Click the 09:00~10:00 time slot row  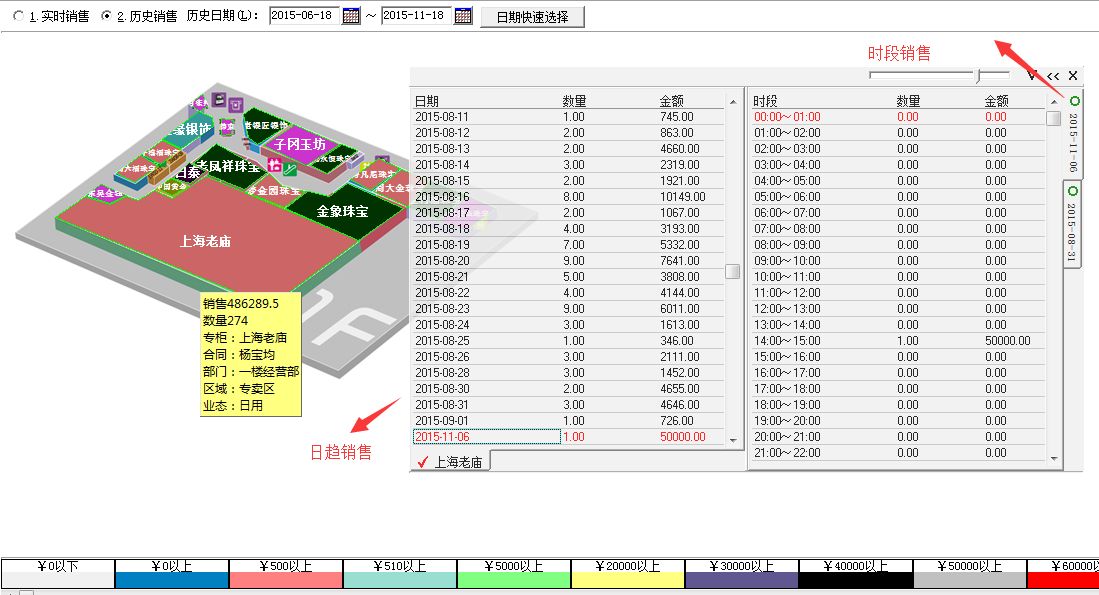pyautogui.click(x=898, y=261)
